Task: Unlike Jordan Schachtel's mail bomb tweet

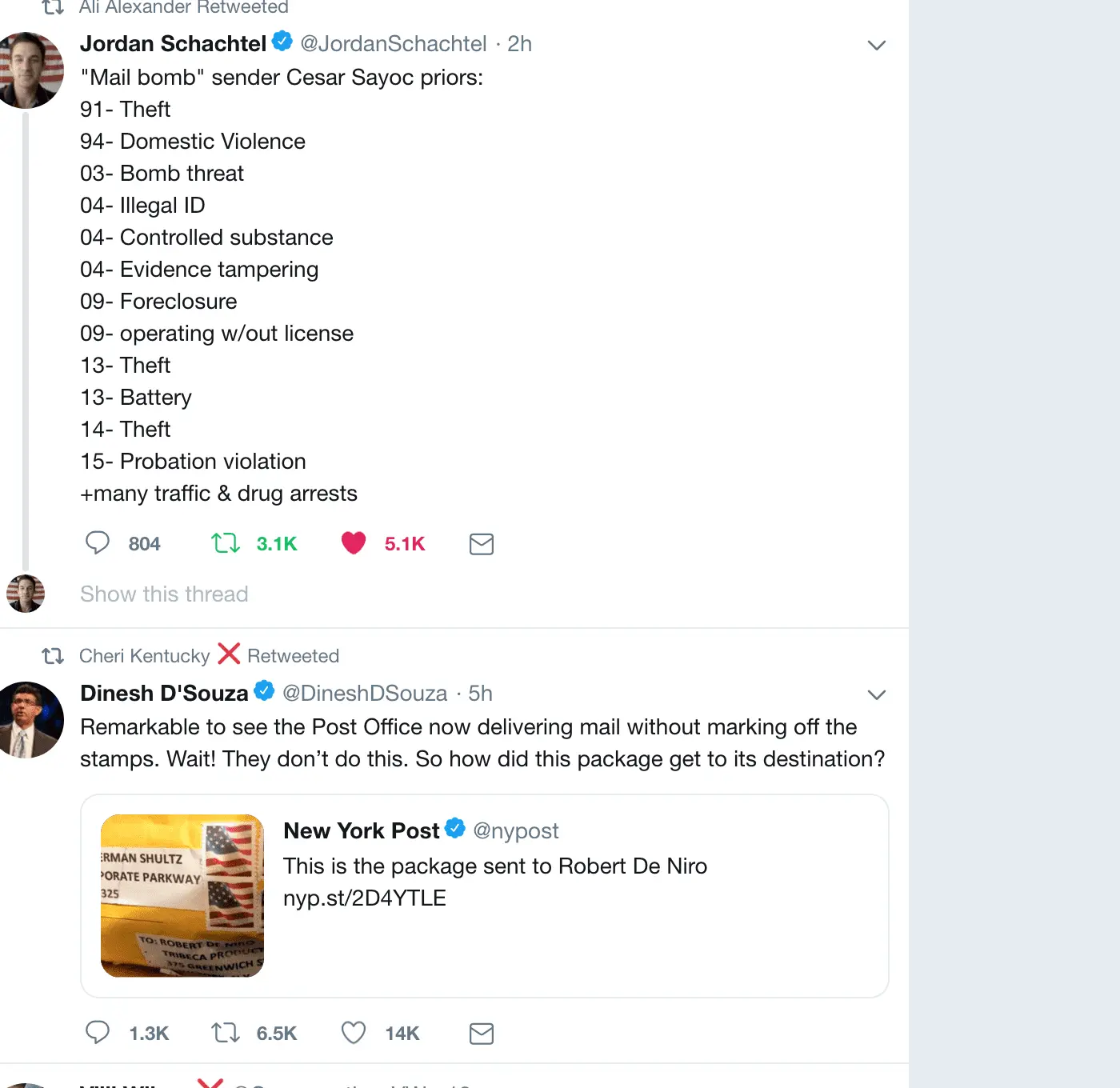Action: click(354, 543)
